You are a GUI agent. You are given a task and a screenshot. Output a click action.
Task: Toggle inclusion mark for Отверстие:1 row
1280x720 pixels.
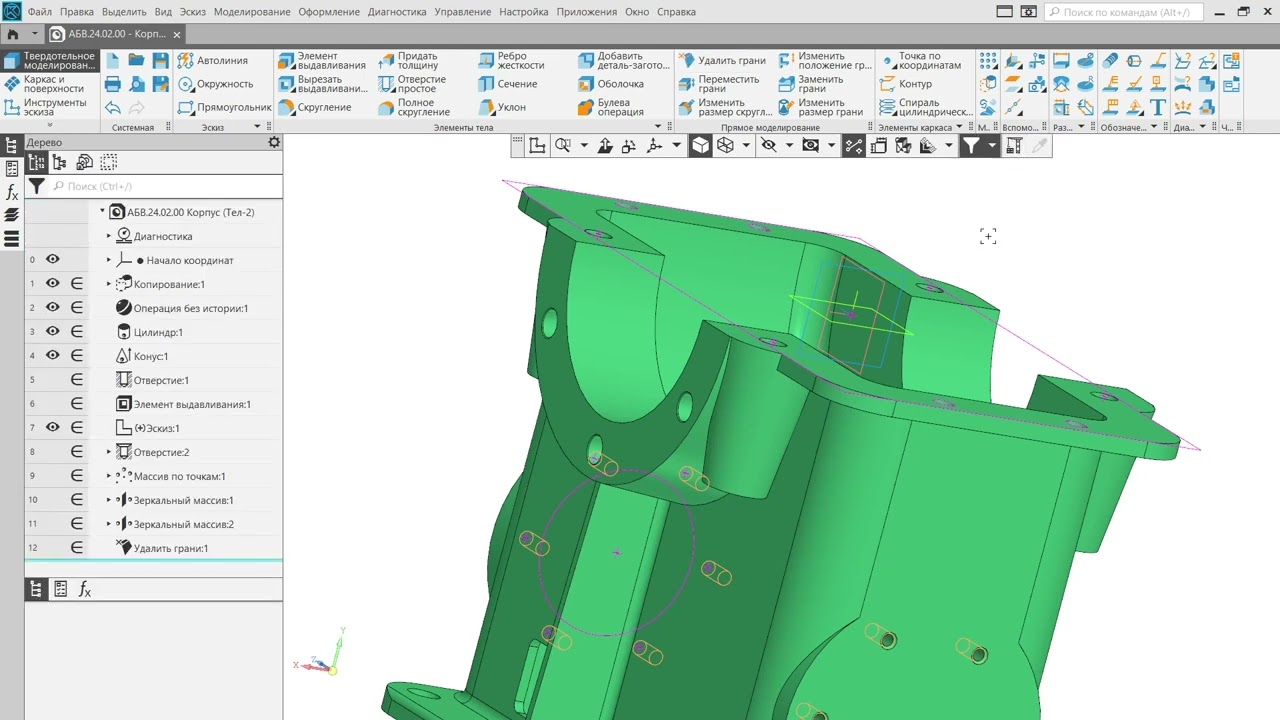click(x=77, y=380)
